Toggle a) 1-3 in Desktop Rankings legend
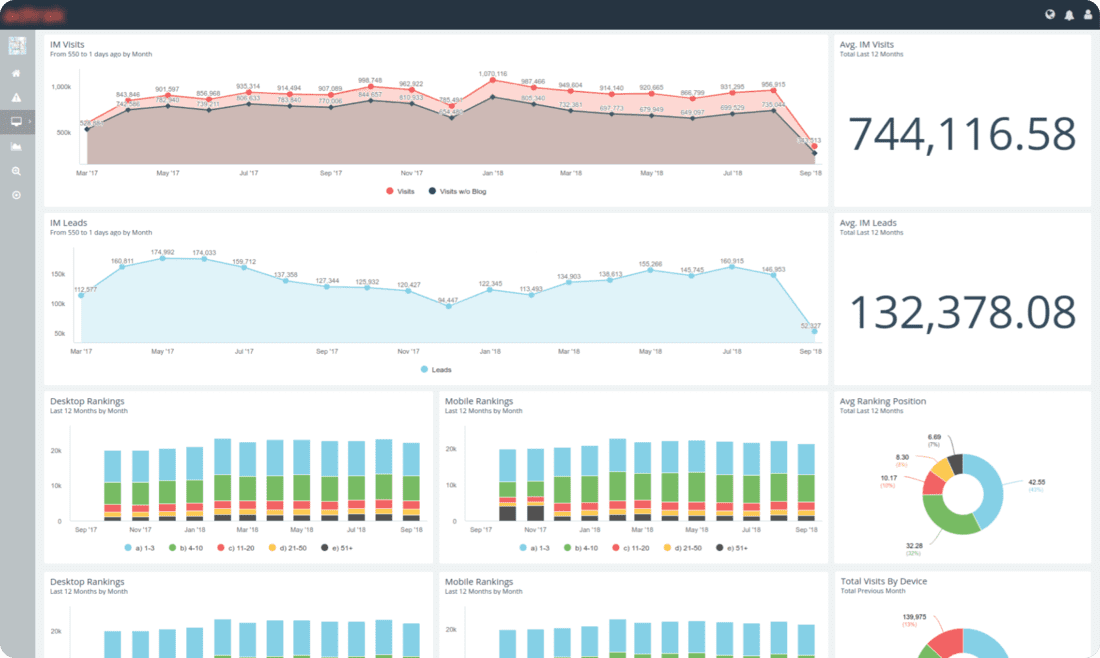Screen dimensions: 1100x658 [140, 548]
